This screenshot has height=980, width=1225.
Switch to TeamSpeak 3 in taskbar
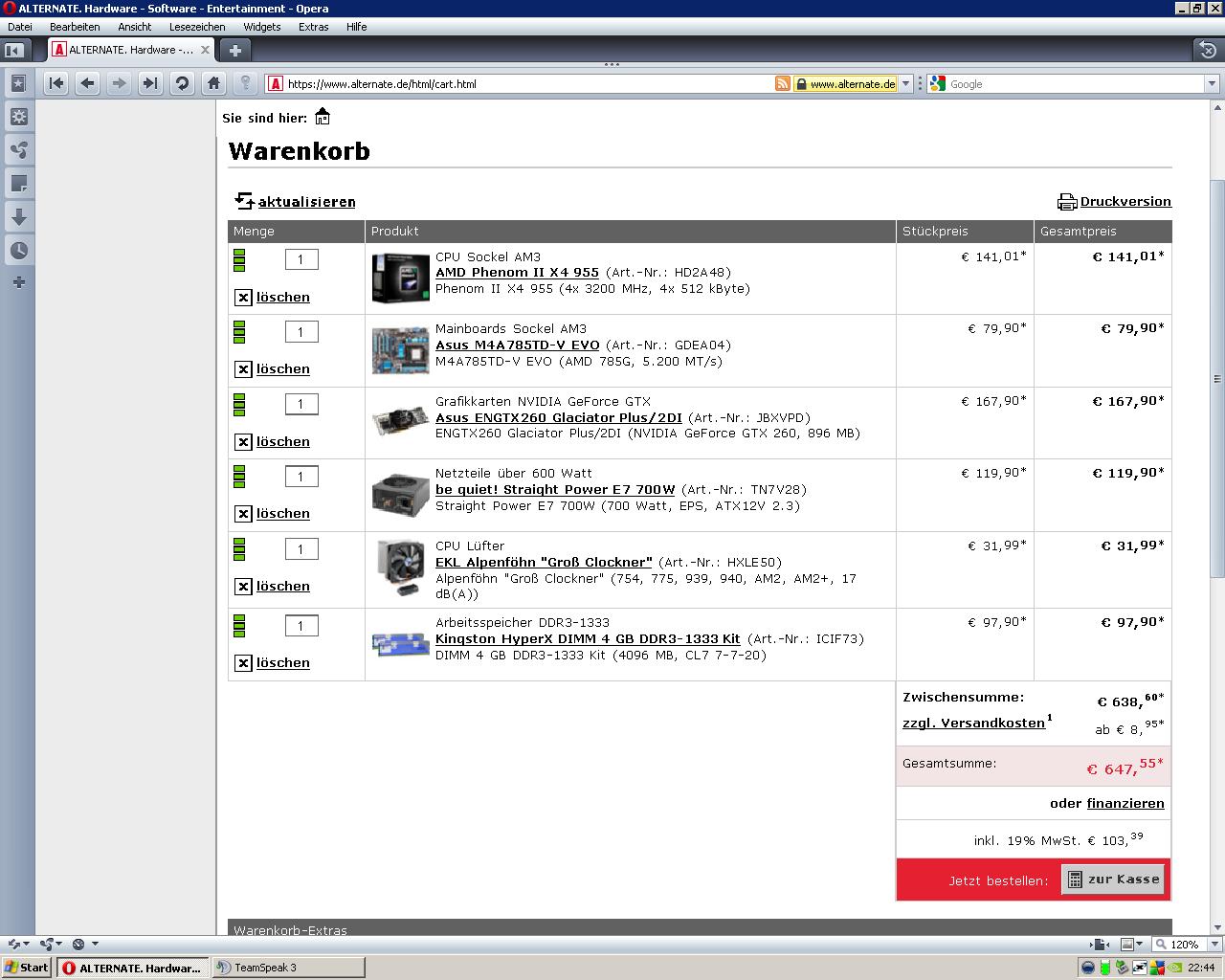pos(287,968)
